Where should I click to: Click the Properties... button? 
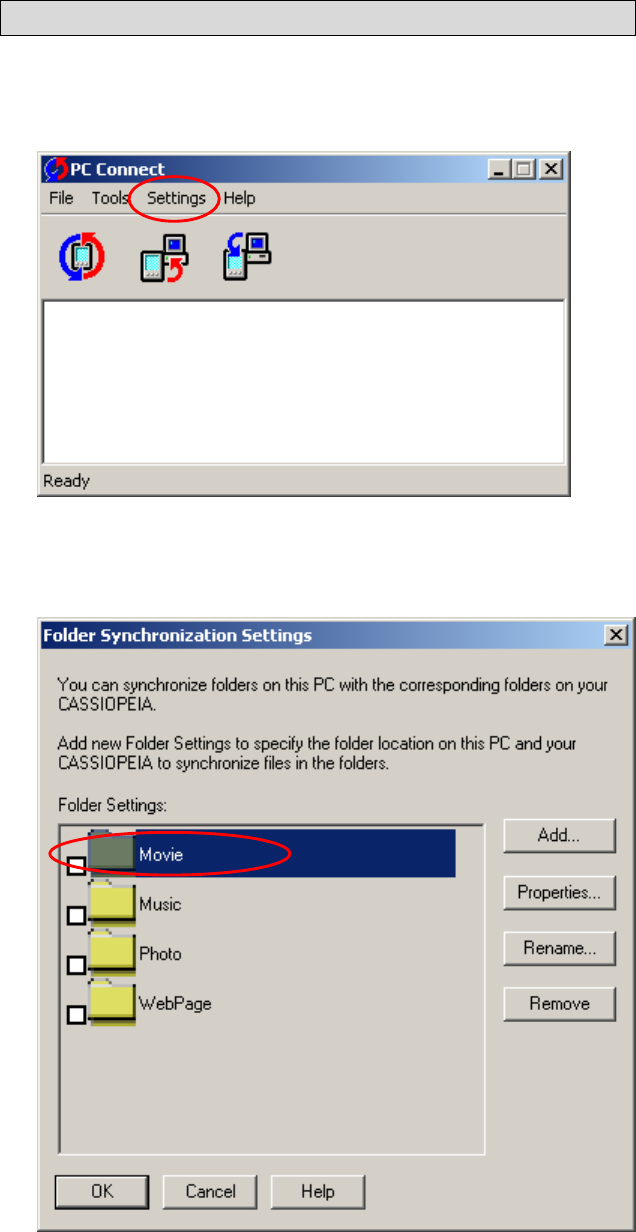tap(559, 892)
